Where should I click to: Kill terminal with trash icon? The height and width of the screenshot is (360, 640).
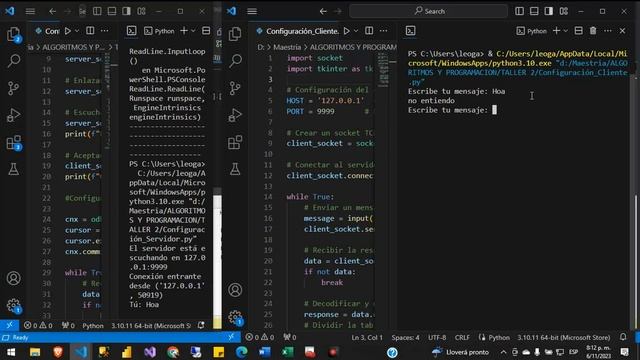[593, 31]
